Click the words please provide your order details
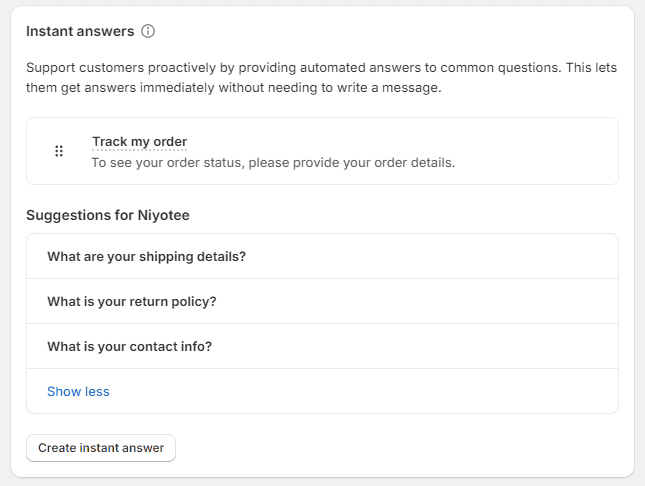645x486 pixels. (352, 163)
